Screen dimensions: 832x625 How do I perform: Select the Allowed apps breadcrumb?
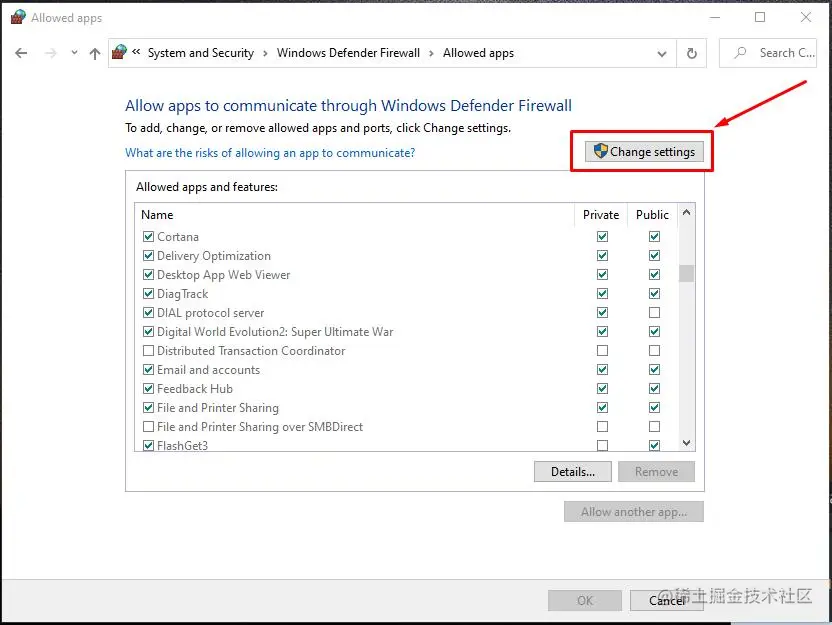click(479, 53)
